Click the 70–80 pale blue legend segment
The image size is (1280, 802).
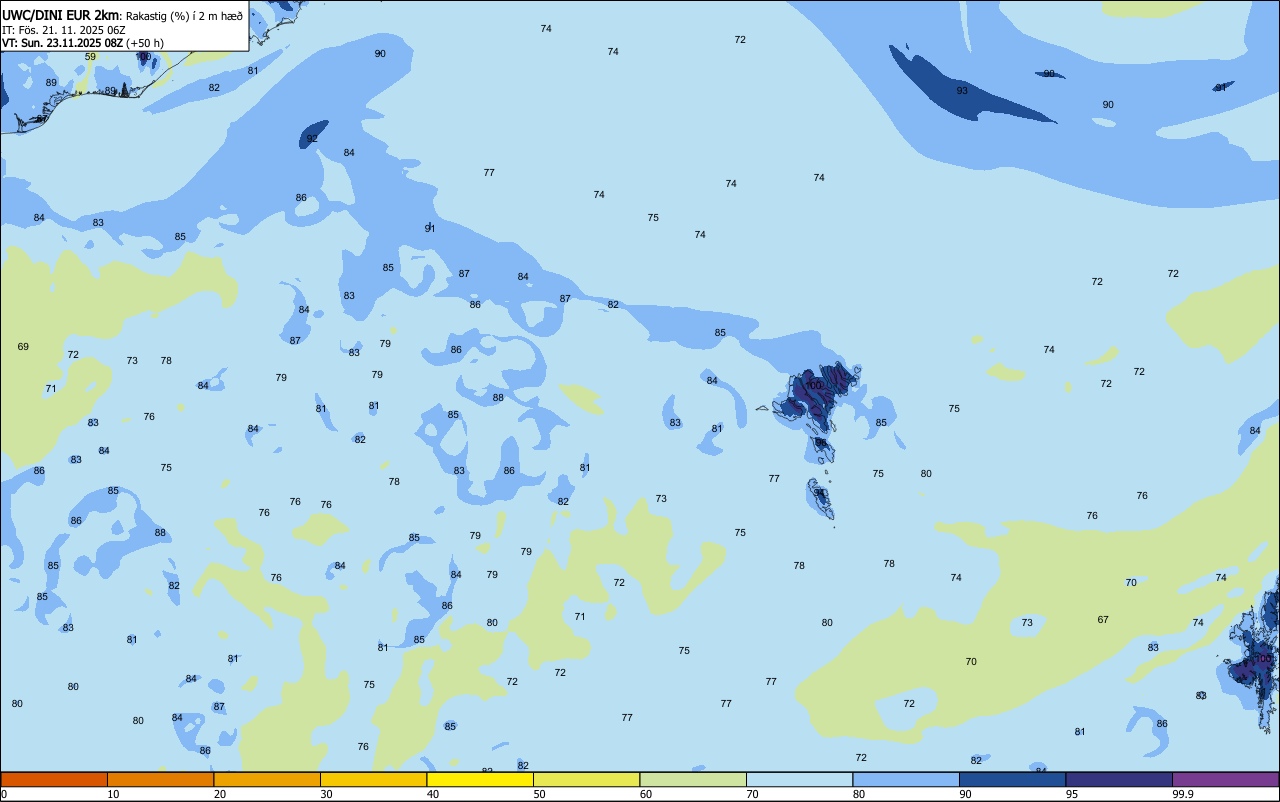799,779
